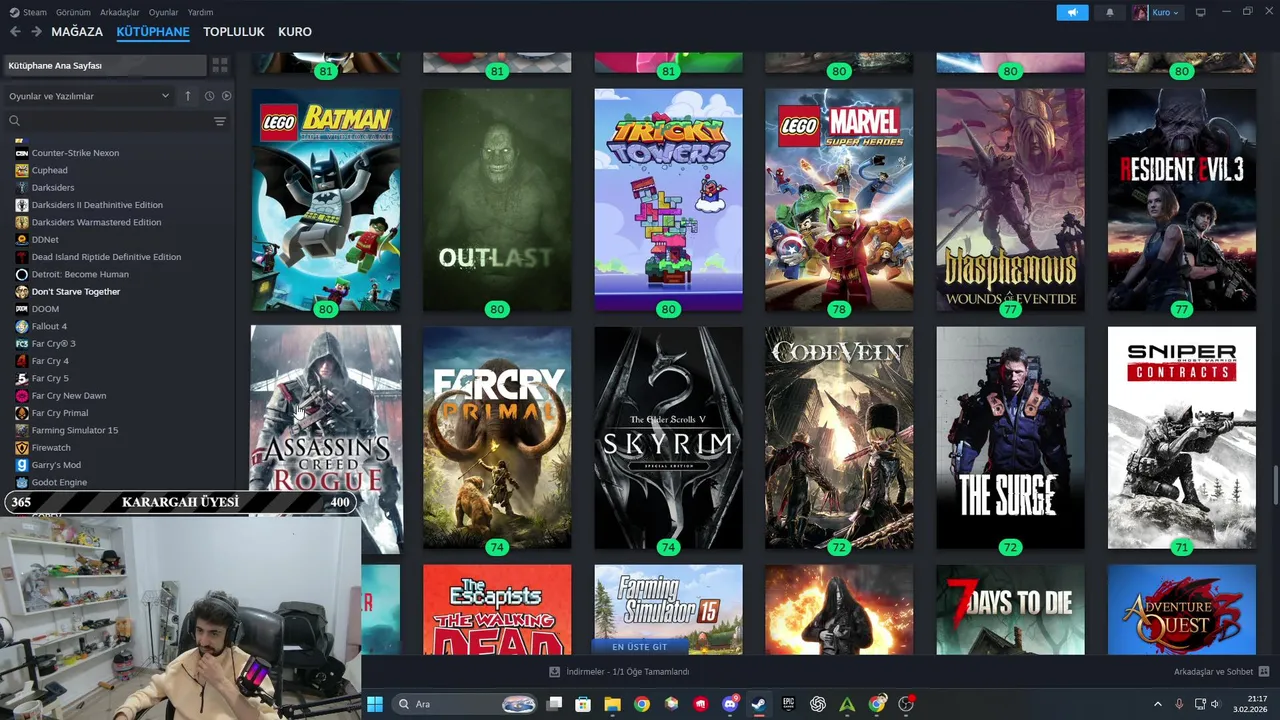Image resolution: width=1280 pixels, height=720 pixels.
Task: Open Far Cry Primal cover
Action: click(497, 438)
